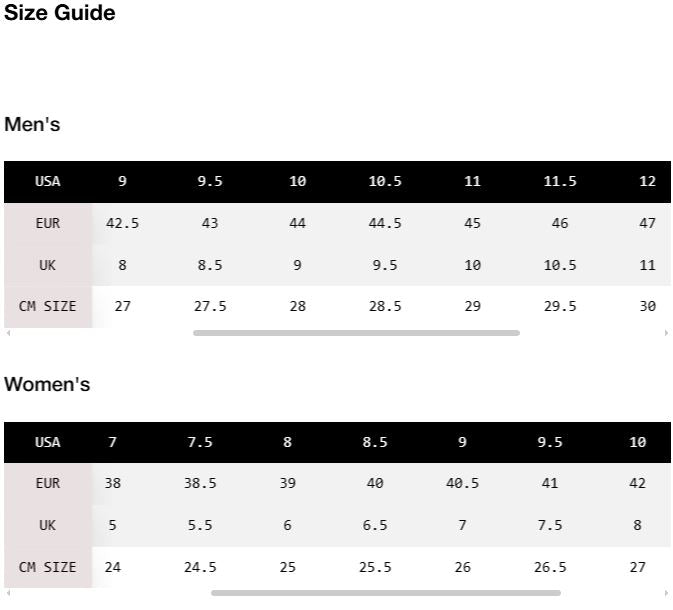Click left scroll arrow of Women's table
Screen dimensions: 673x610
point(8,593)
